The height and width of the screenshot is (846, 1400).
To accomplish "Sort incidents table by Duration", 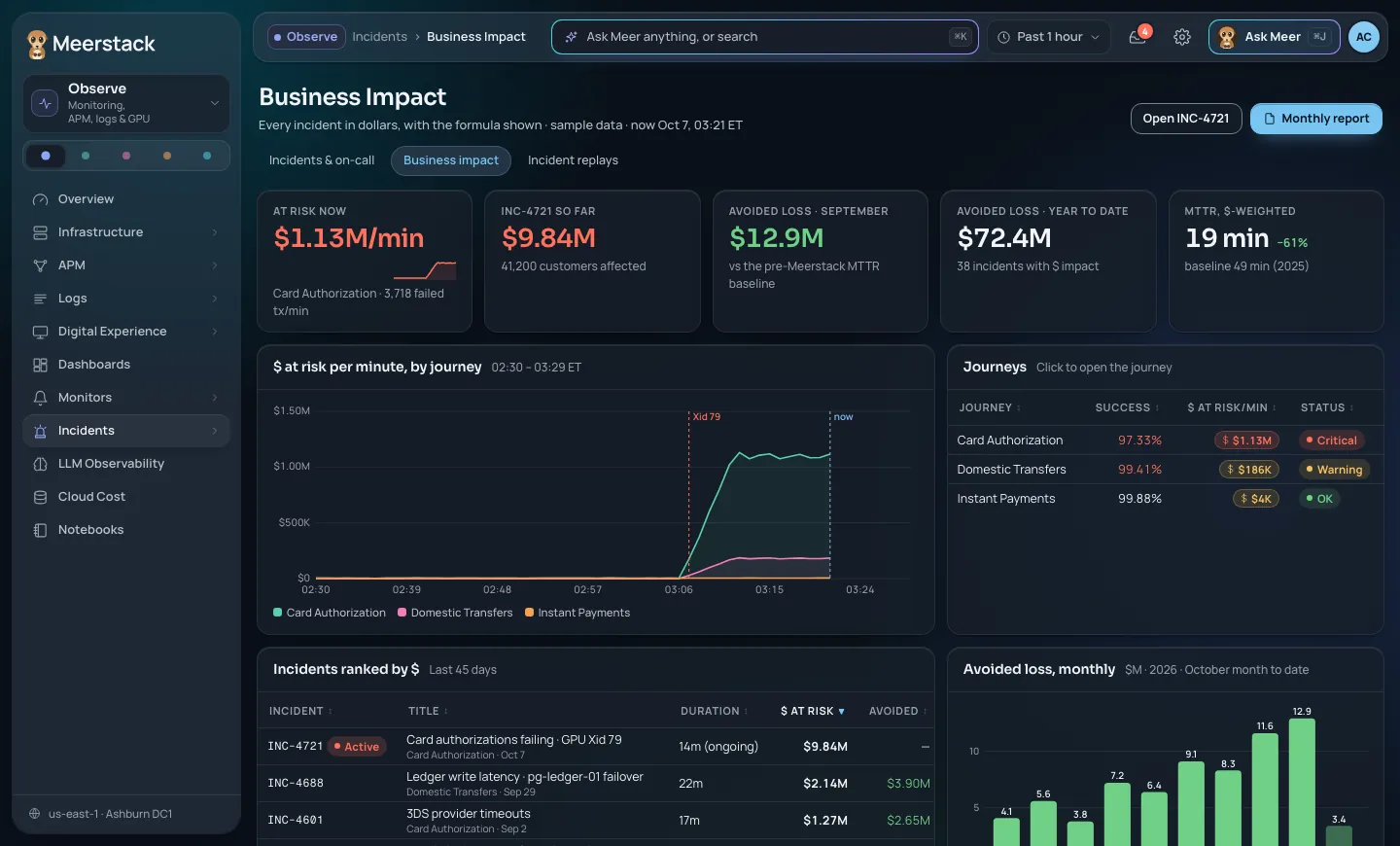I will pyautogui.click(x=714, y=712).
